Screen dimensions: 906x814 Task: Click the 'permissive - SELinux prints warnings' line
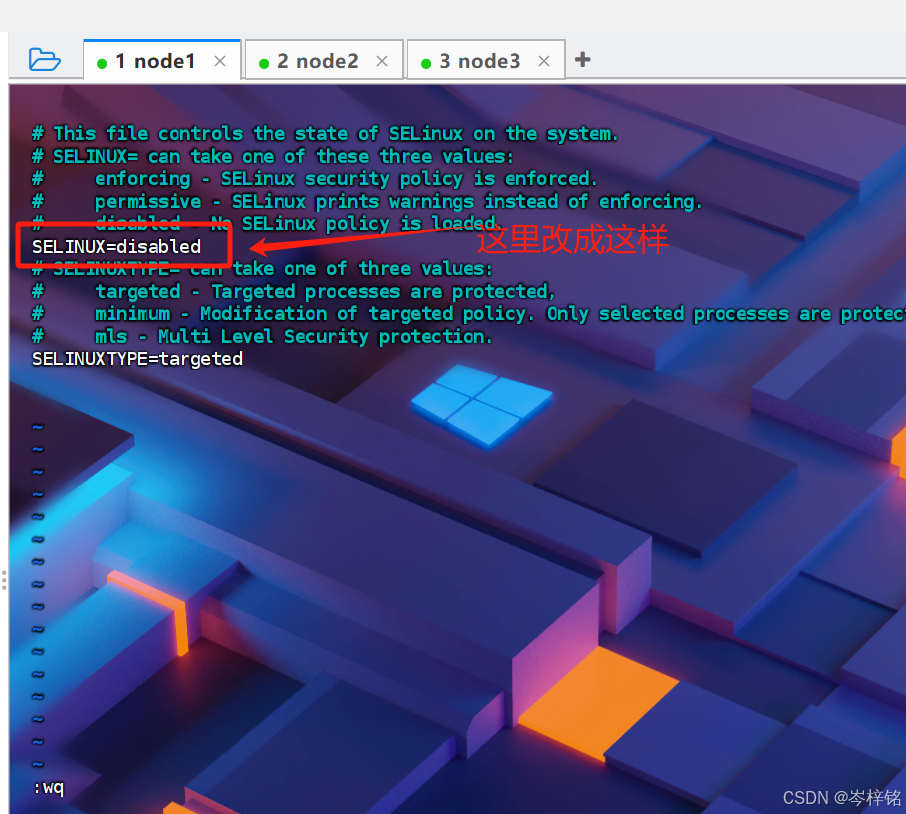coord(367,202)
